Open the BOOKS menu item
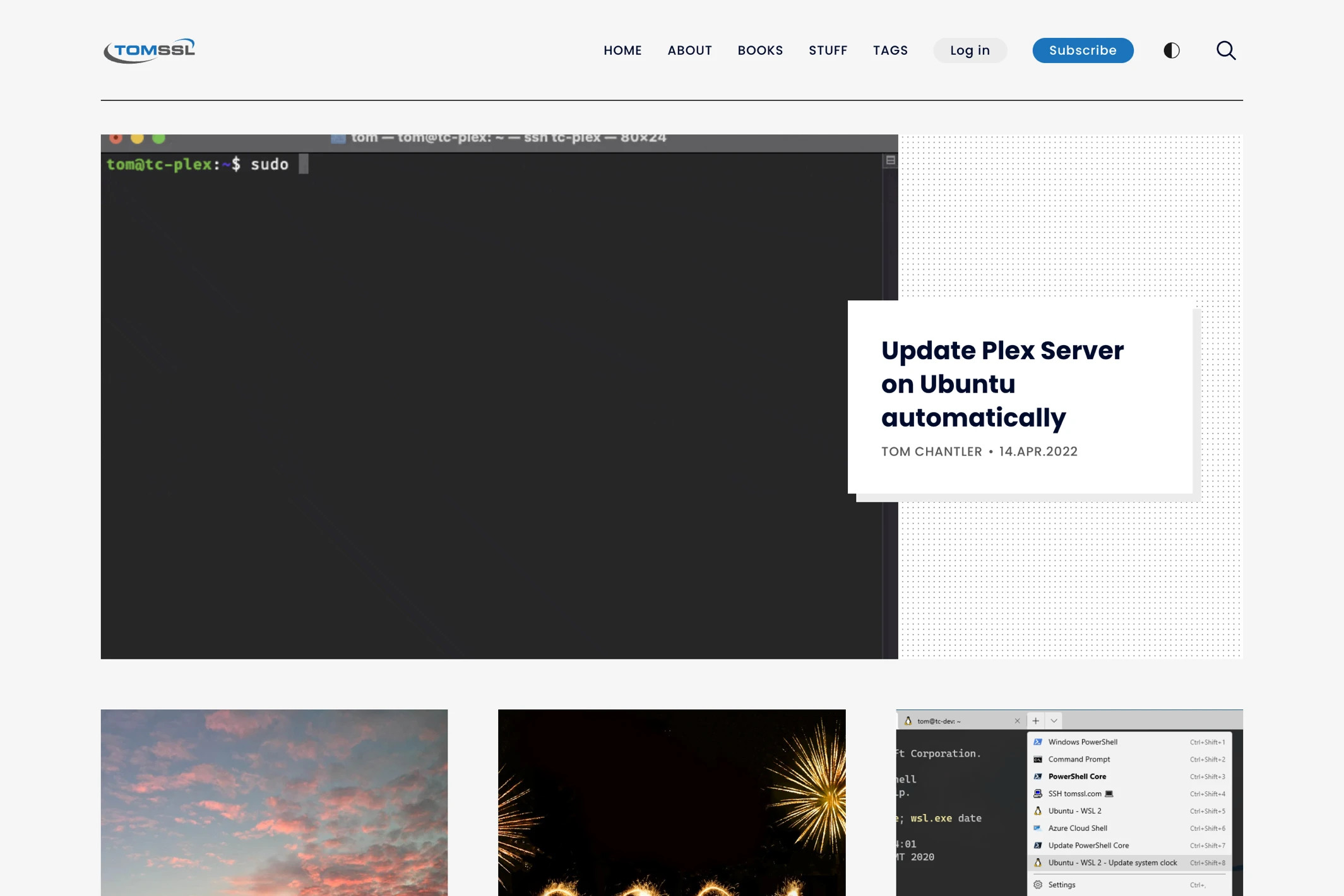The image size is (1344, 896). tap(760, 50)
